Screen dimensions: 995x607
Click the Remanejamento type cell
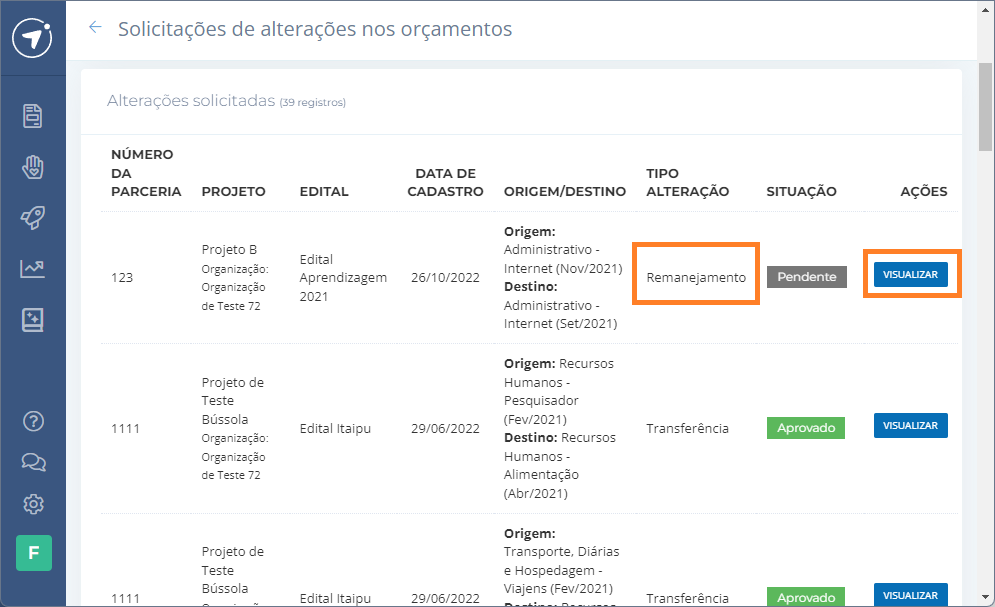click(696, 277)
